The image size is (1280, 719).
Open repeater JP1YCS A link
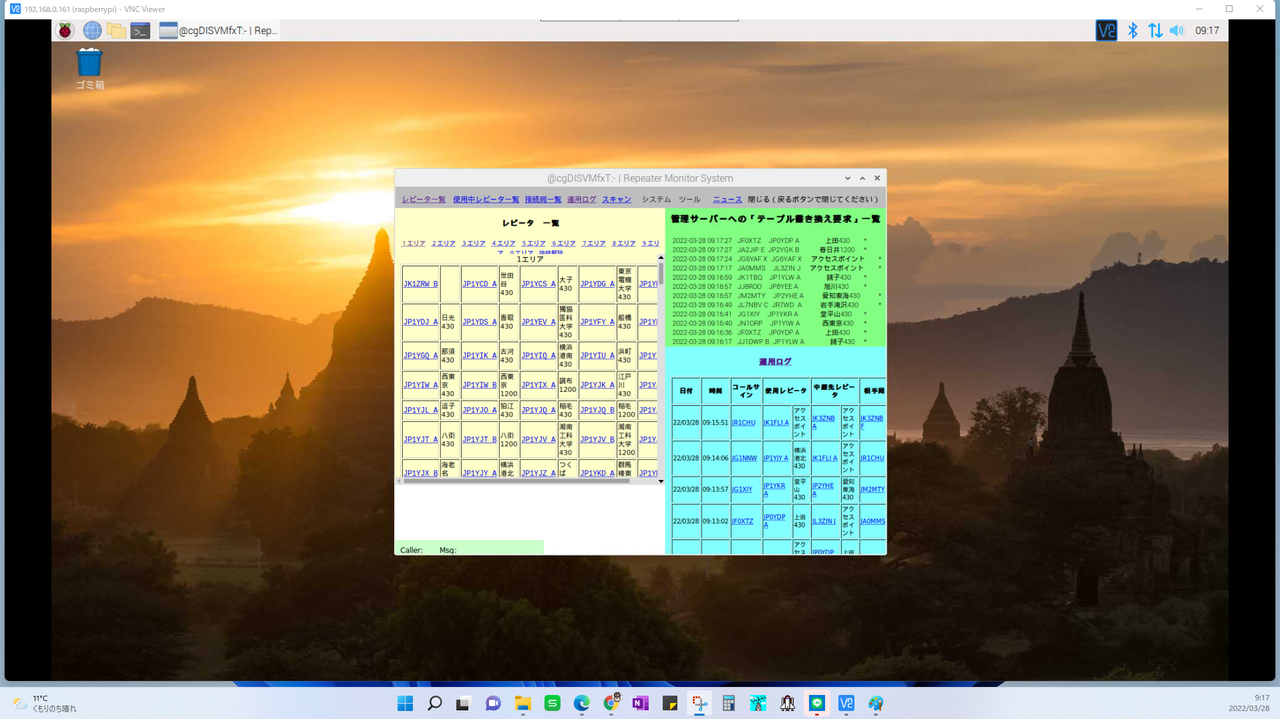(x=539, y=284)
